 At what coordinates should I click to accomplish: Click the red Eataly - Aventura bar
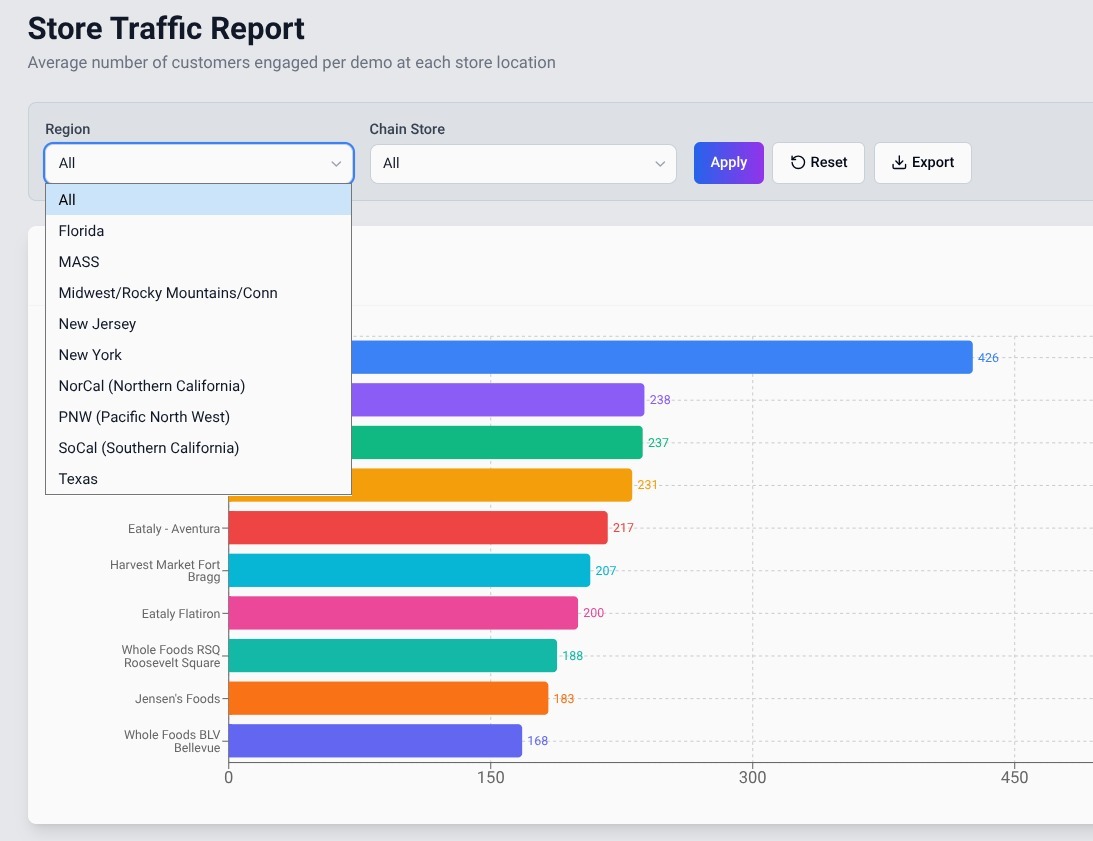click(x=418, y=528)
